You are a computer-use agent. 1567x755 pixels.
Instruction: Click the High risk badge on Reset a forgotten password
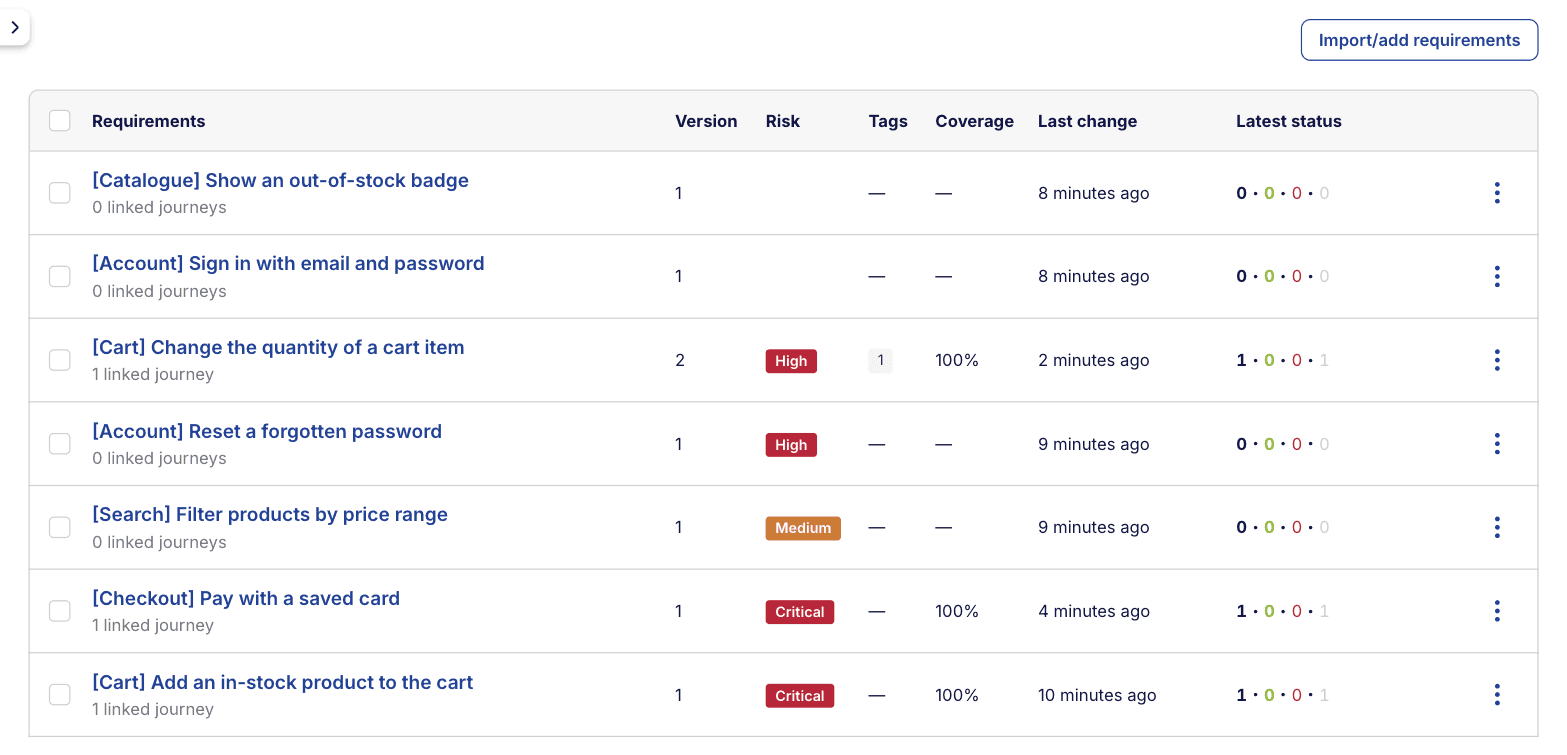[791, 445]
